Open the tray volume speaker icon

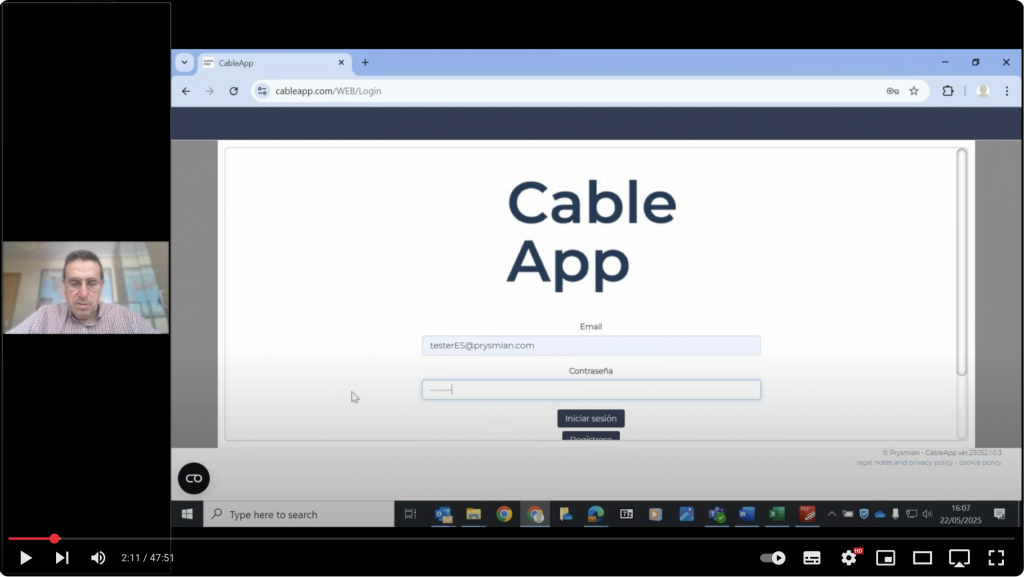coord(927,514)
